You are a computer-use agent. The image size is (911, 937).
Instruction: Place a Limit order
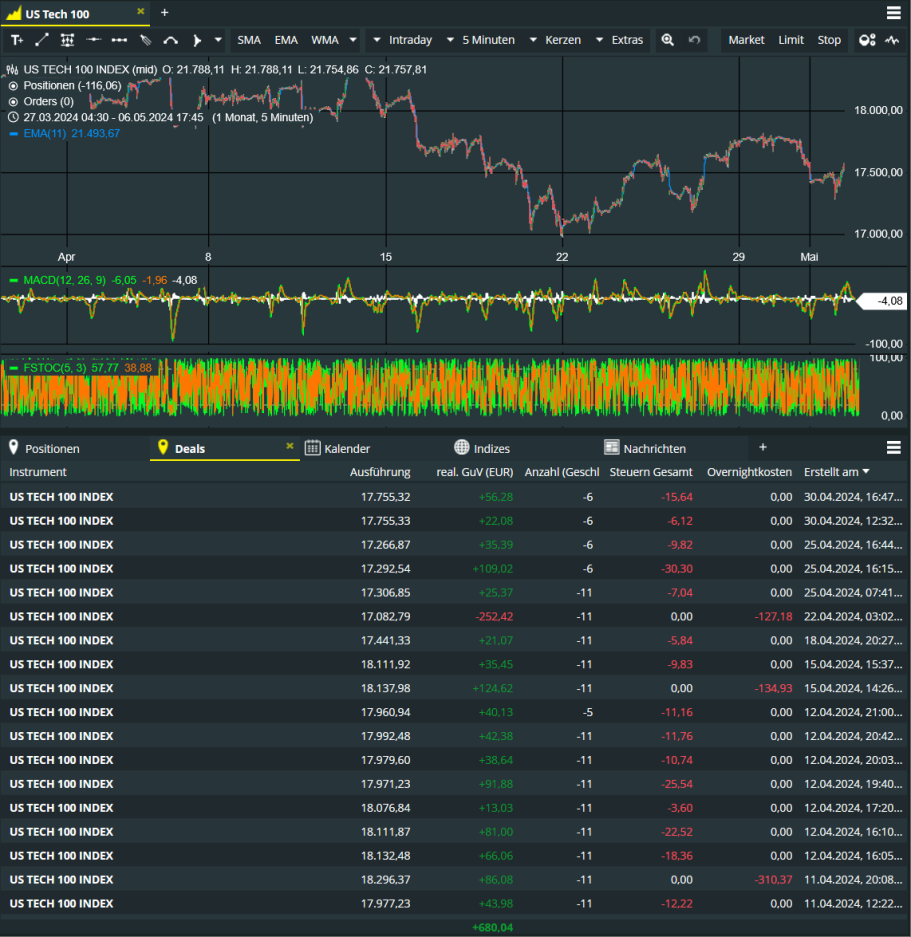point(791,40)
